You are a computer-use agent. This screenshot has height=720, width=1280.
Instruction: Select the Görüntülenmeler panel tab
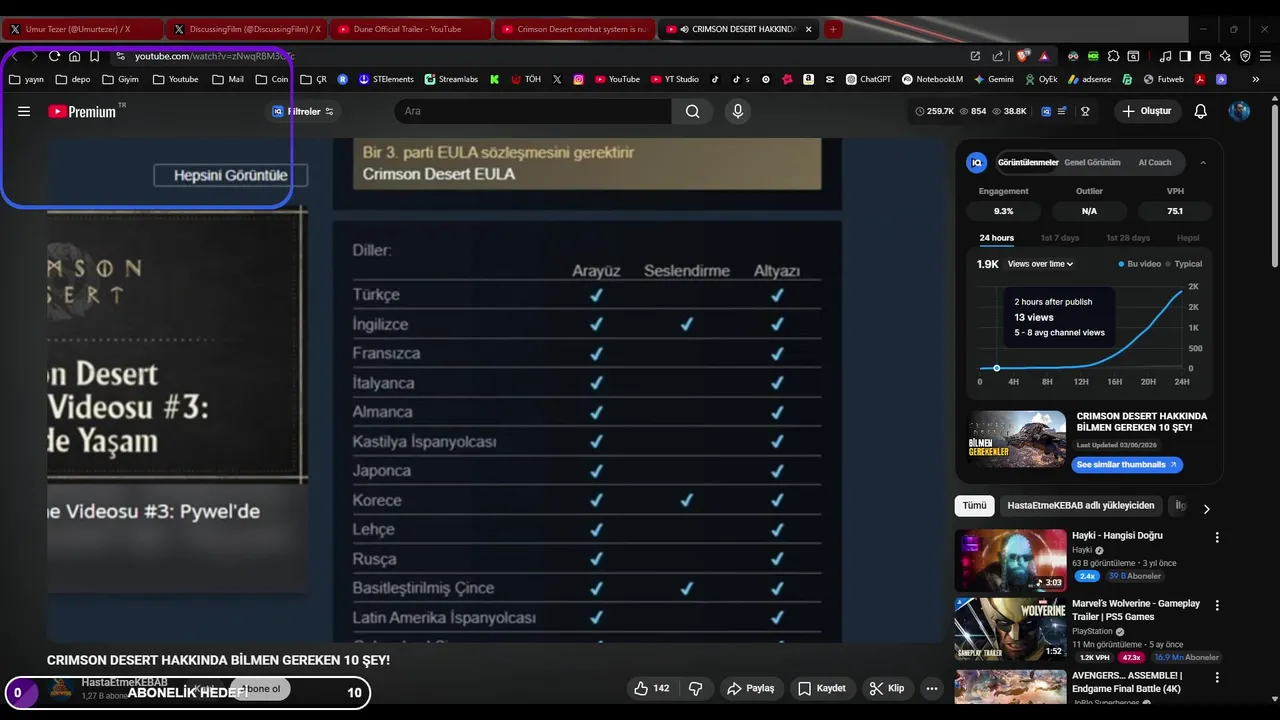pyautogui.click(x=1027, y=162)
